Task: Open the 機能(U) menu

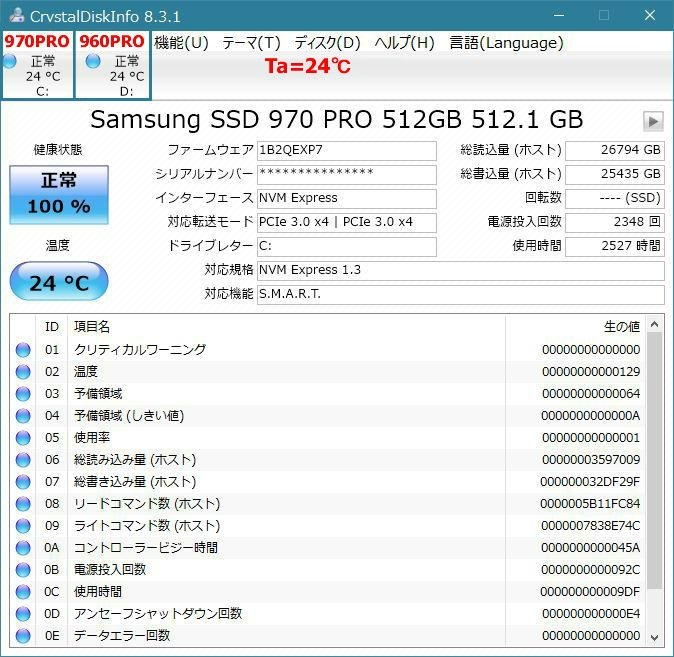Action: [x=181, y=43]
